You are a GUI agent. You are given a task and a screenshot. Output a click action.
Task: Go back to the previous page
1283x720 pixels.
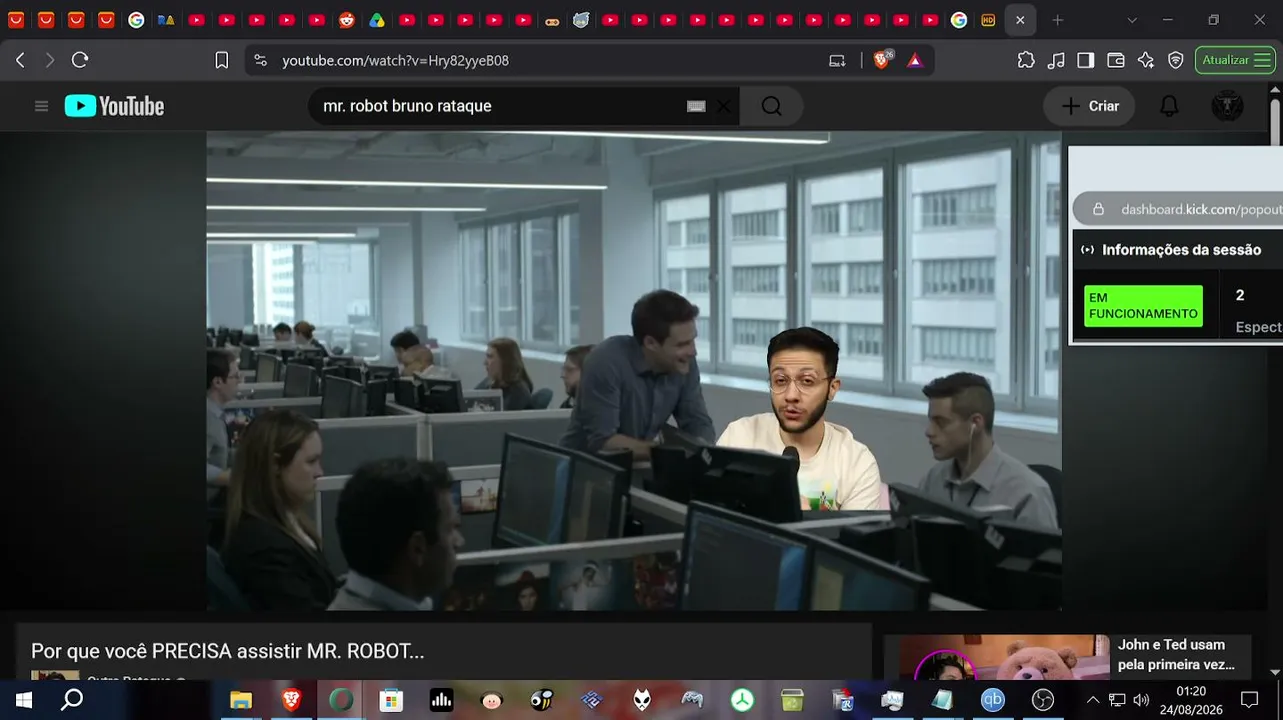pos(20,60)
